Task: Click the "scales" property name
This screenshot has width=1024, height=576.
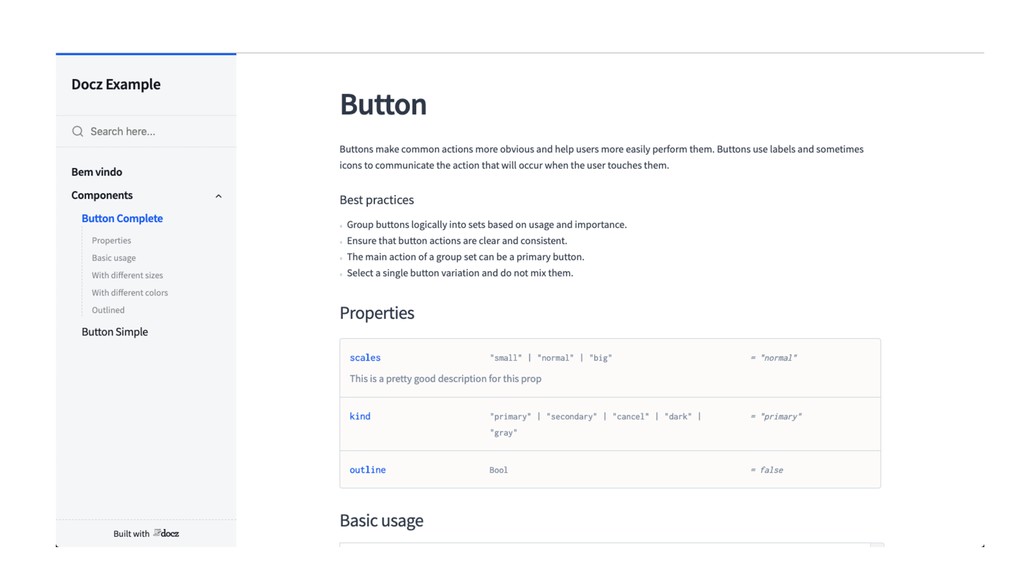Action: pyautogui.click(x=365, y=357)
